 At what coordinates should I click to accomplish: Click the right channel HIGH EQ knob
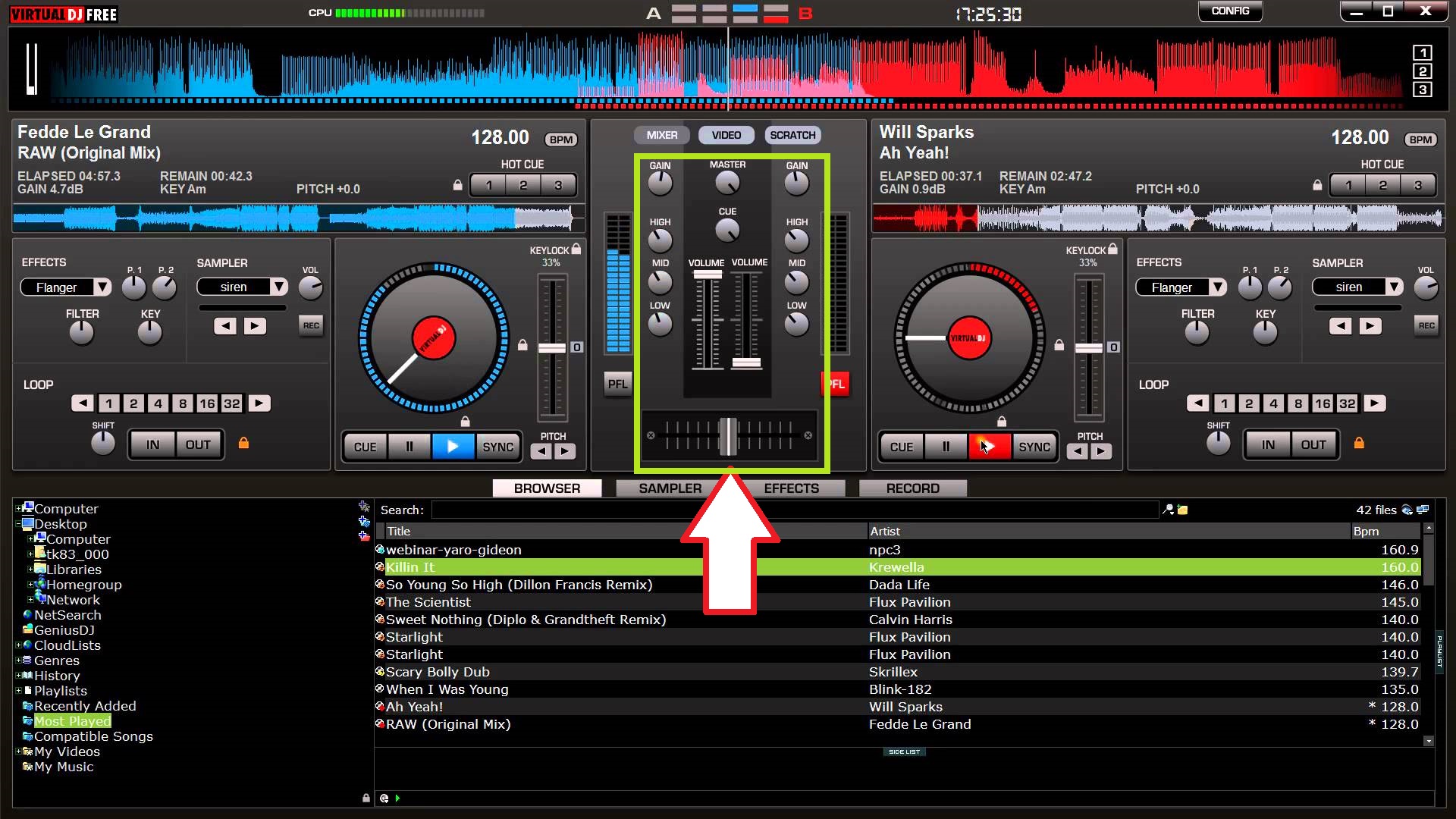(796, 240)
